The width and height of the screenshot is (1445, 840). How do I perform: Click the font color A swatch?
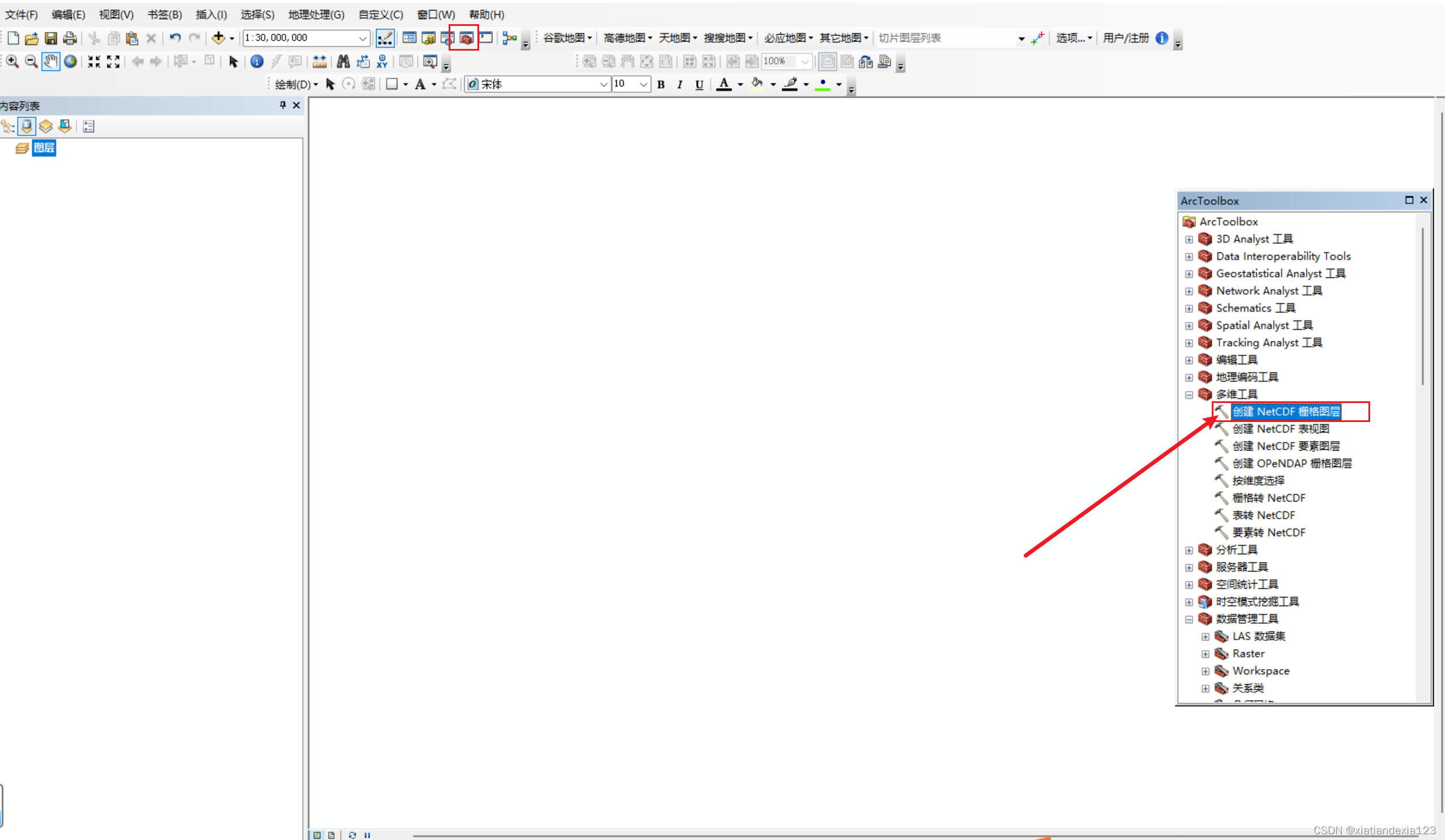(725, 85)
